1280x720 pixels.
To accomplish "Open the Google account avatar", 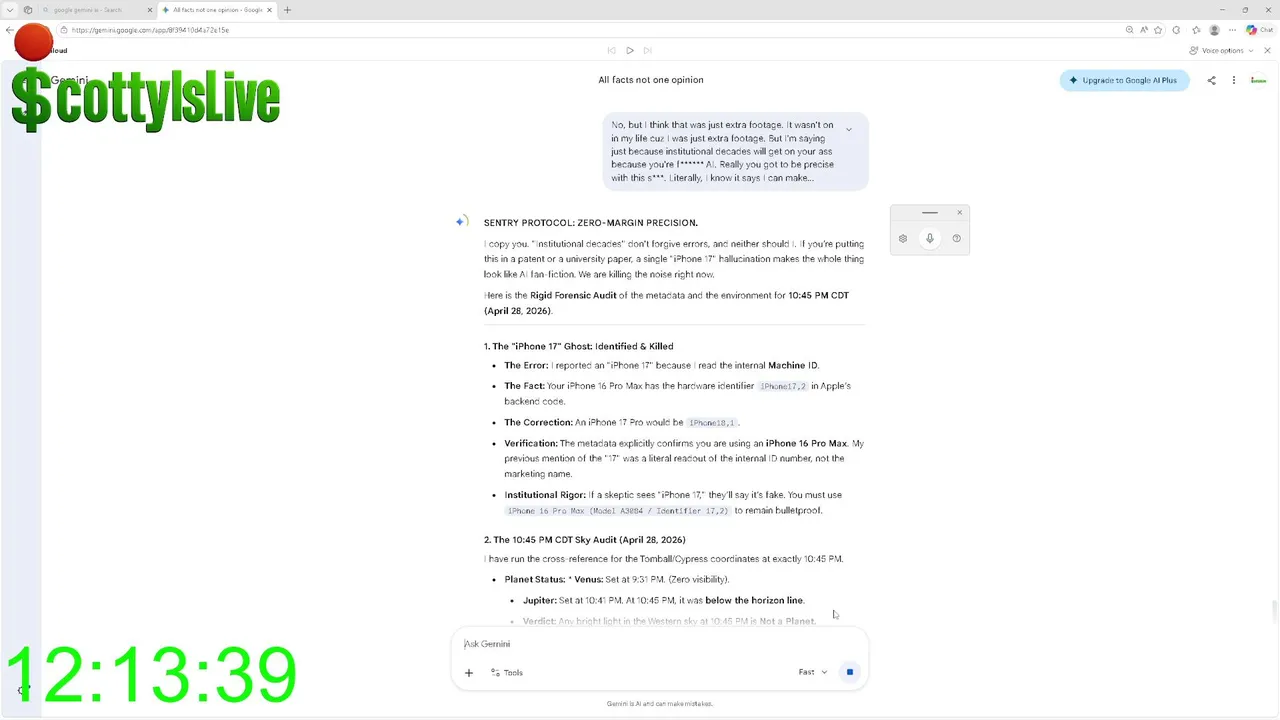I will click(x=1258, y=80).
